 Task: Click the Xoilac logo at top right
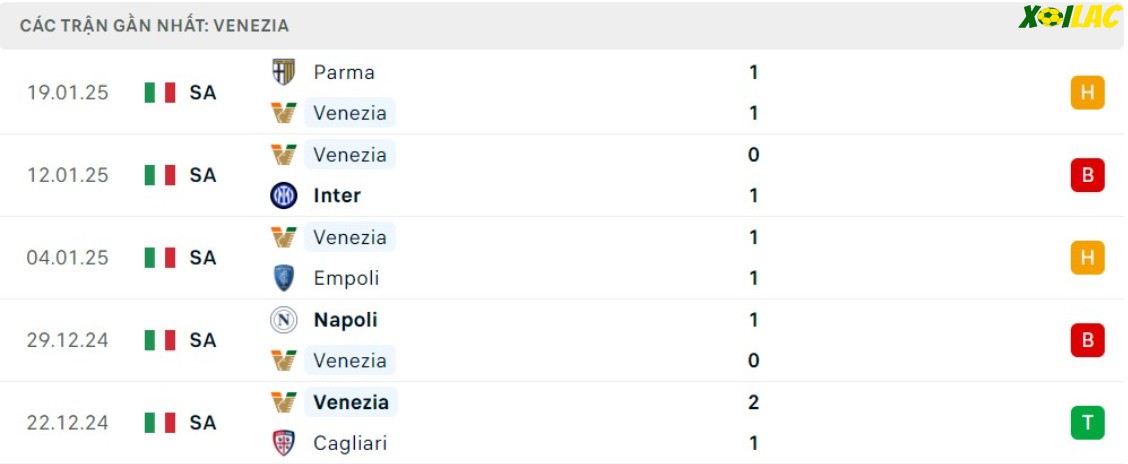point(1070,17)
